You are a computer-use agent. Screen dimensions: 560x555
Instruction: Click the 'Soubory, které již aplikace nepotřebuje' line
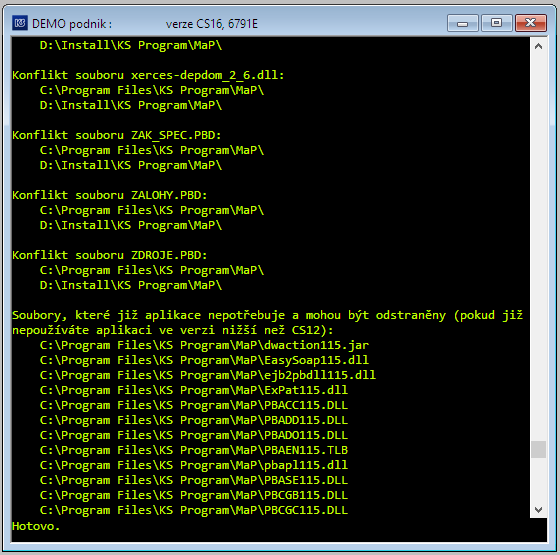[x=267, y=315]
